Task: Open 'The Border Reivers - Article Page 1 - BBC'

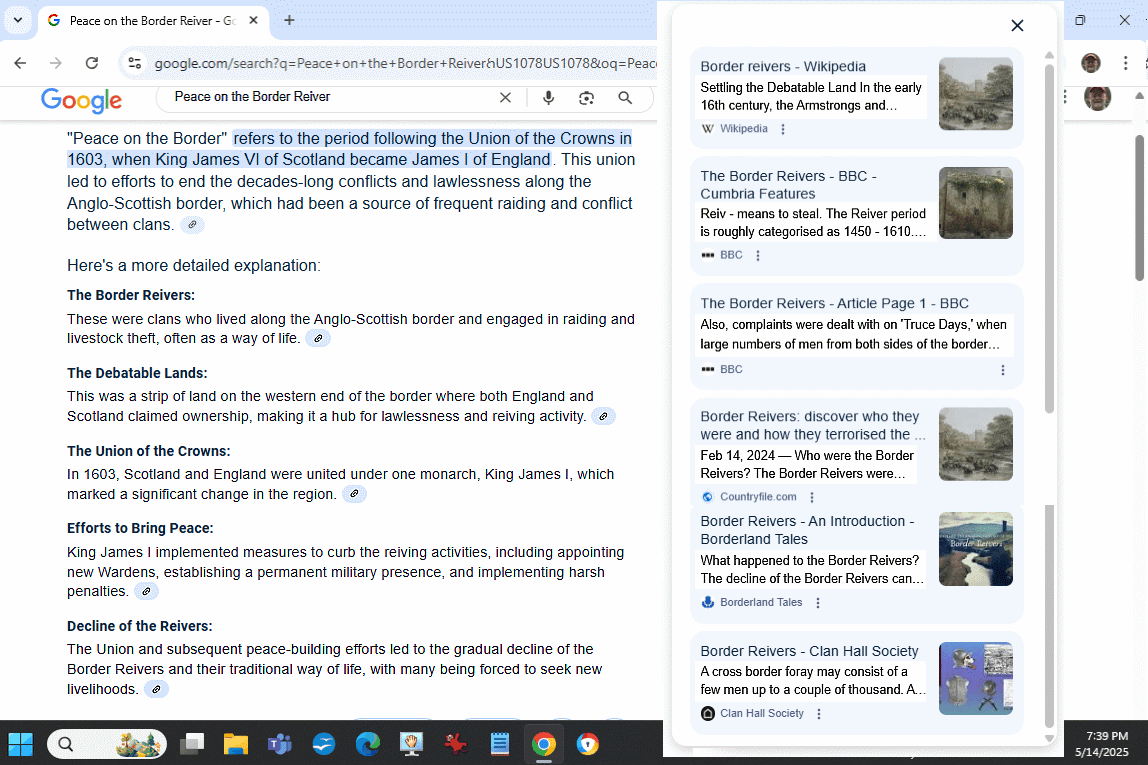Action: click(x=834, y=303)
